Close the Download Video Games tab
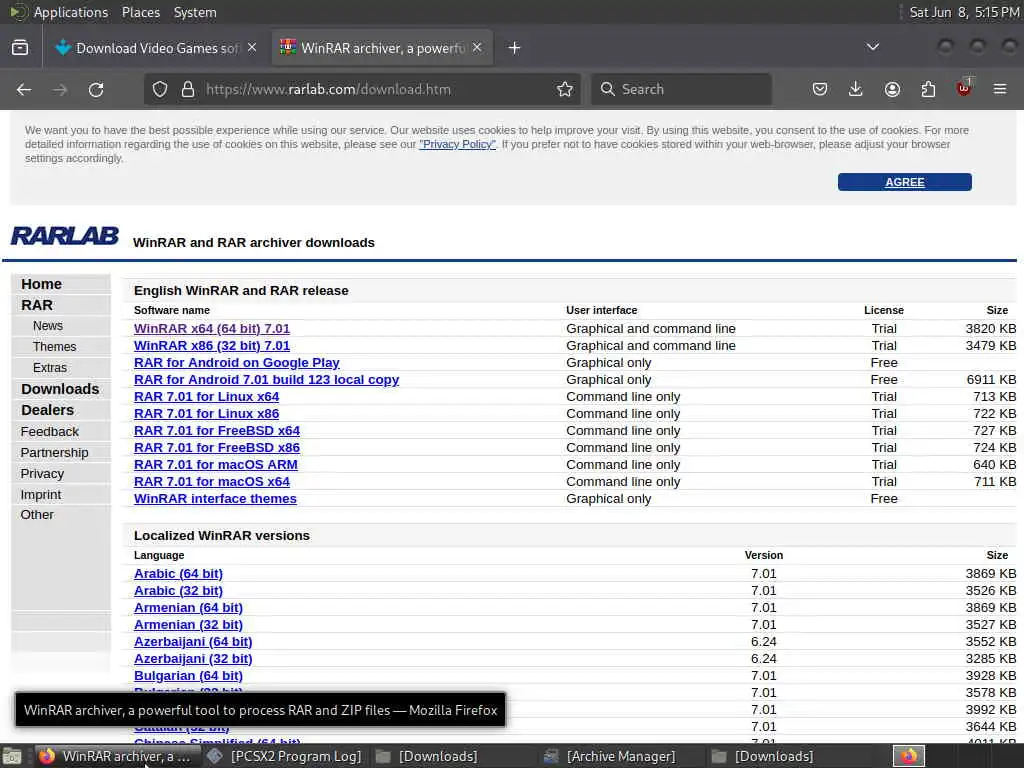The height and width of the screenshot is (768, 1024). pyautogui.click(x=252, y=48)
